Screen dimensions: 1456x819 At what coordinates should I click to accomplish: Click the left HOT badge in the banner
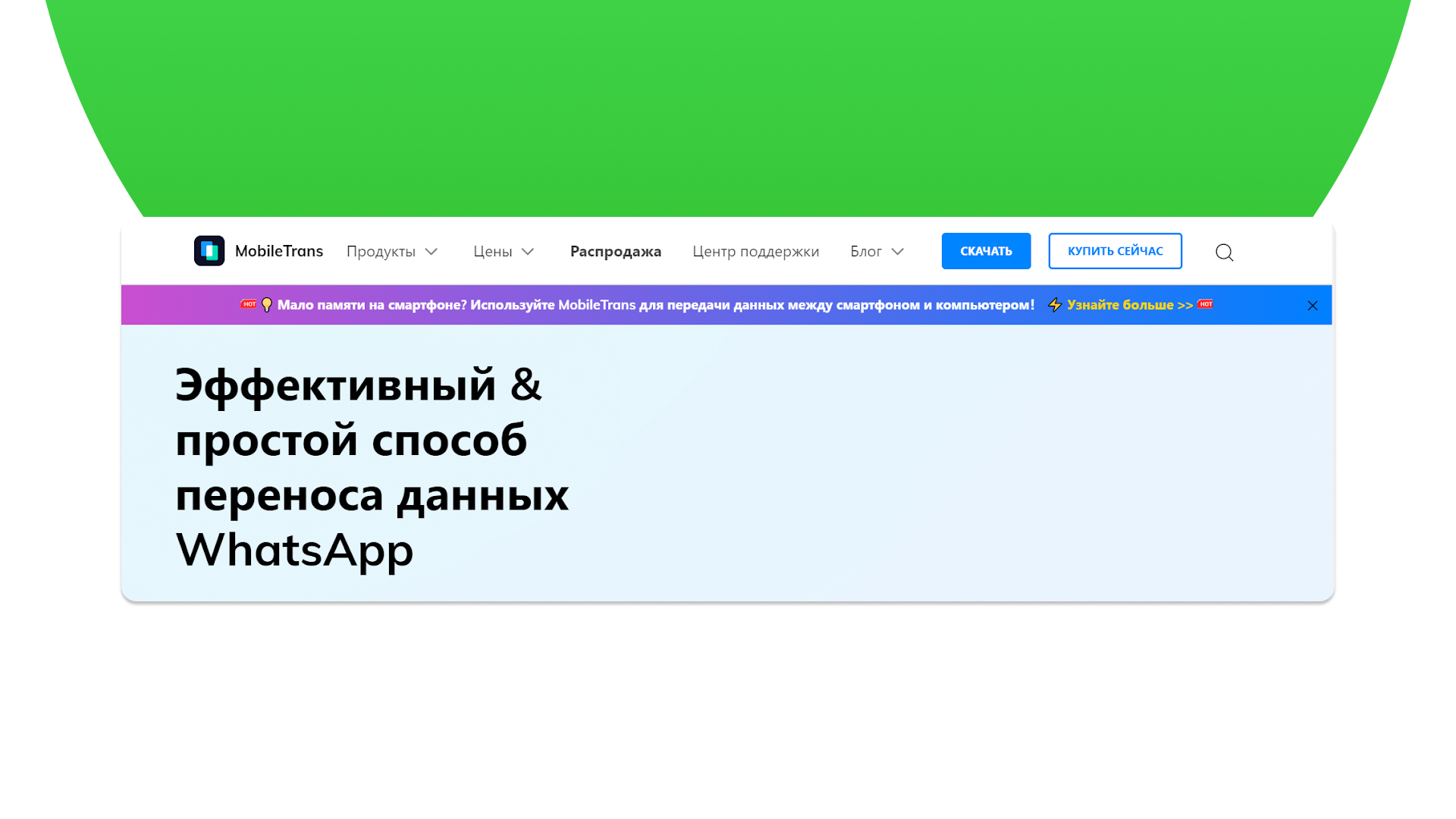(249, 304)
